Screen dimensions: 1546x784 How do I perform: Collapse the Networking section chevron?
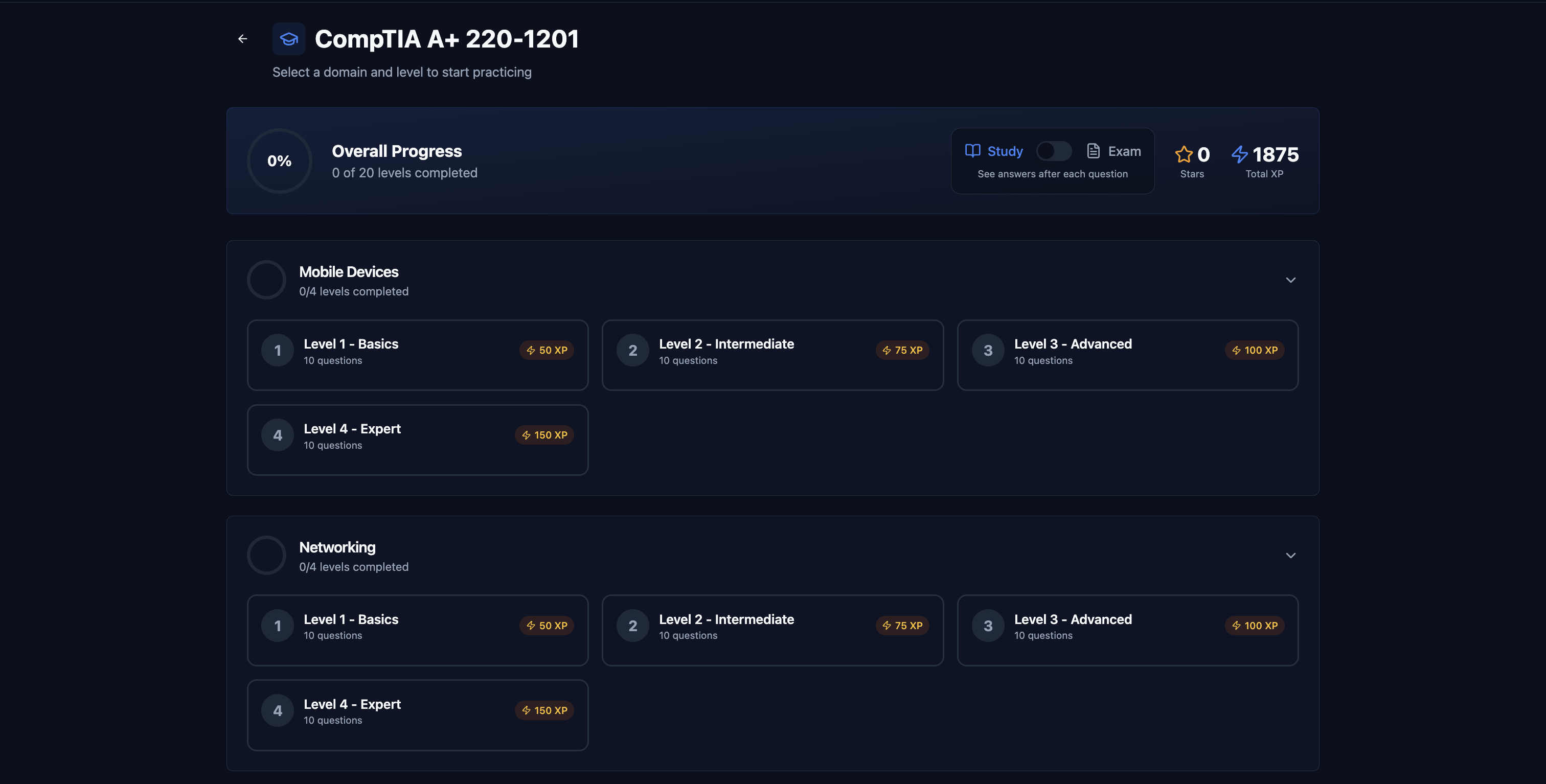1291,555
